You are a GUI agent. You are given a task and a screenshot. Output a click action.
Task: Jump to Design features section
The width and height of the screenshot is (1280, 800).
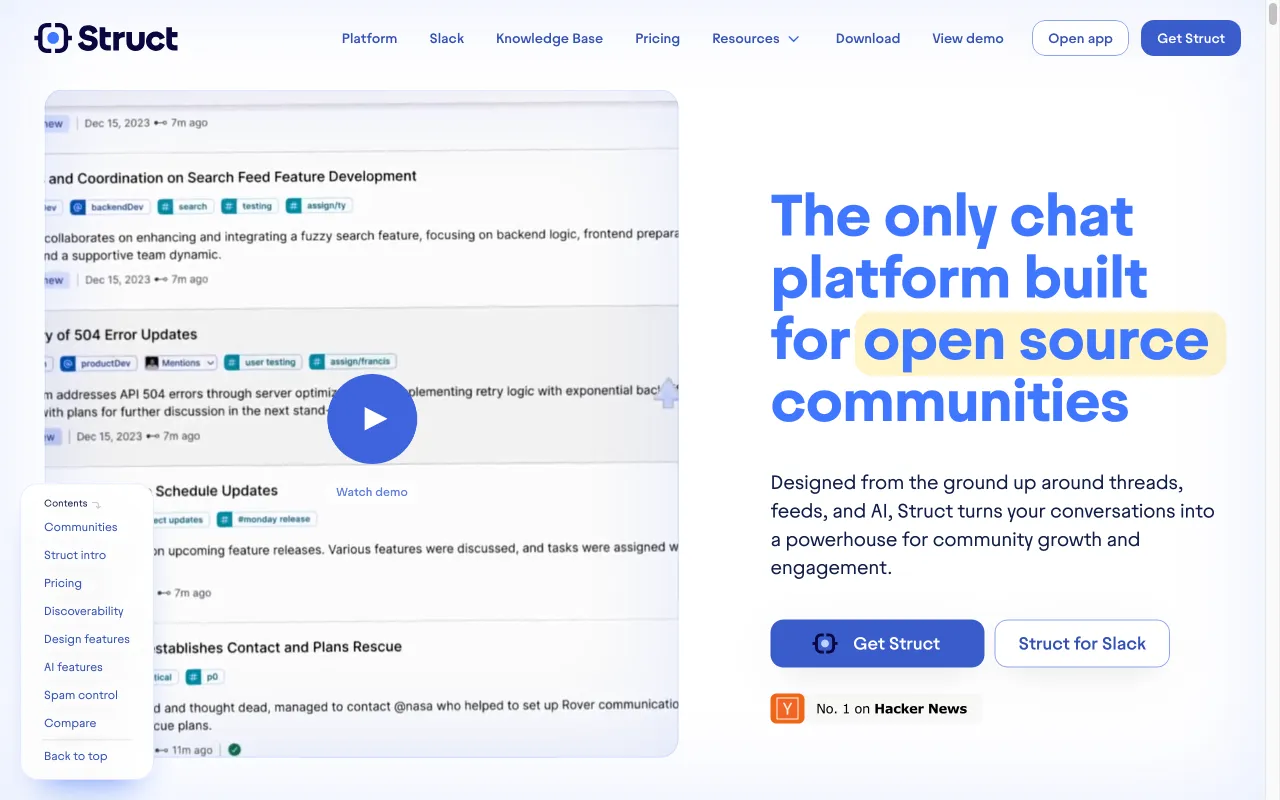[x=87, y=639]
